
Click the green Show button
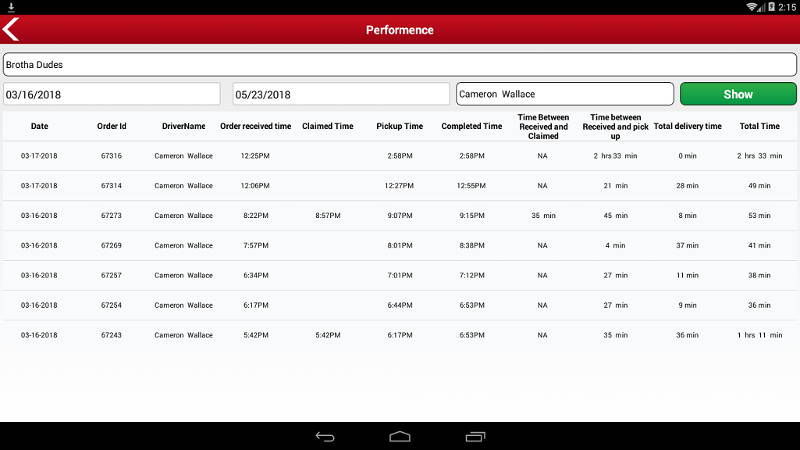(738, 94)
